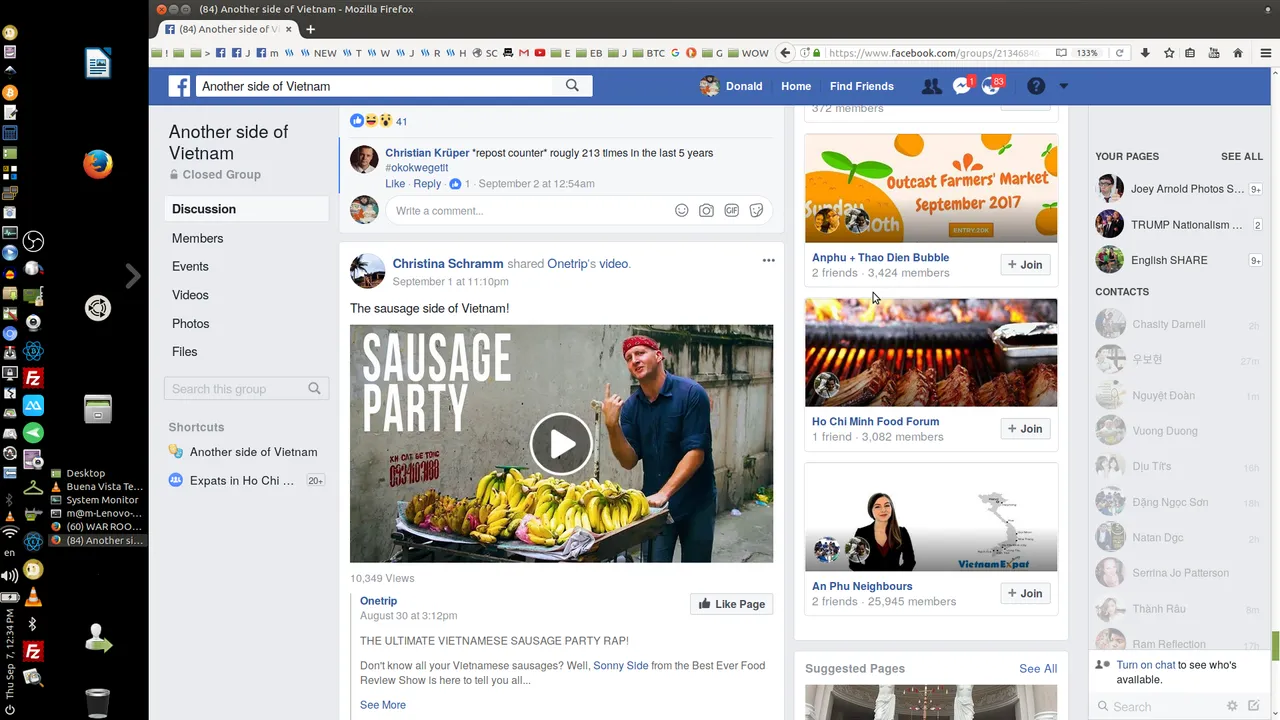The image size is (1280, 720).
Task: Open the Trash on the desktop
Action: pyautogui.click(x=97, y=703)
